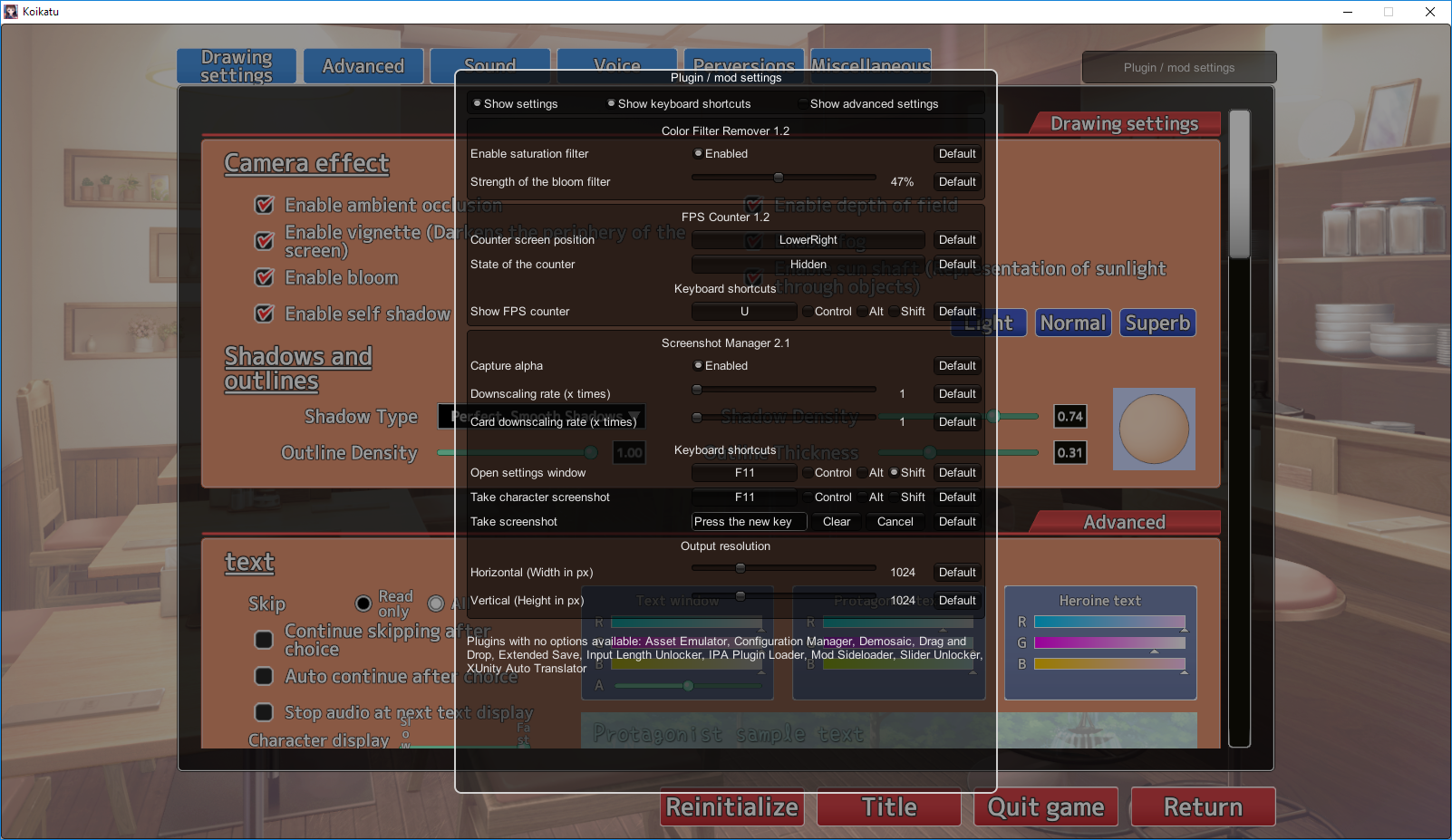Adjust Downscaling rate slider
The height and width of the screenshot is (840, 1452).
click(x=784, y=390)
